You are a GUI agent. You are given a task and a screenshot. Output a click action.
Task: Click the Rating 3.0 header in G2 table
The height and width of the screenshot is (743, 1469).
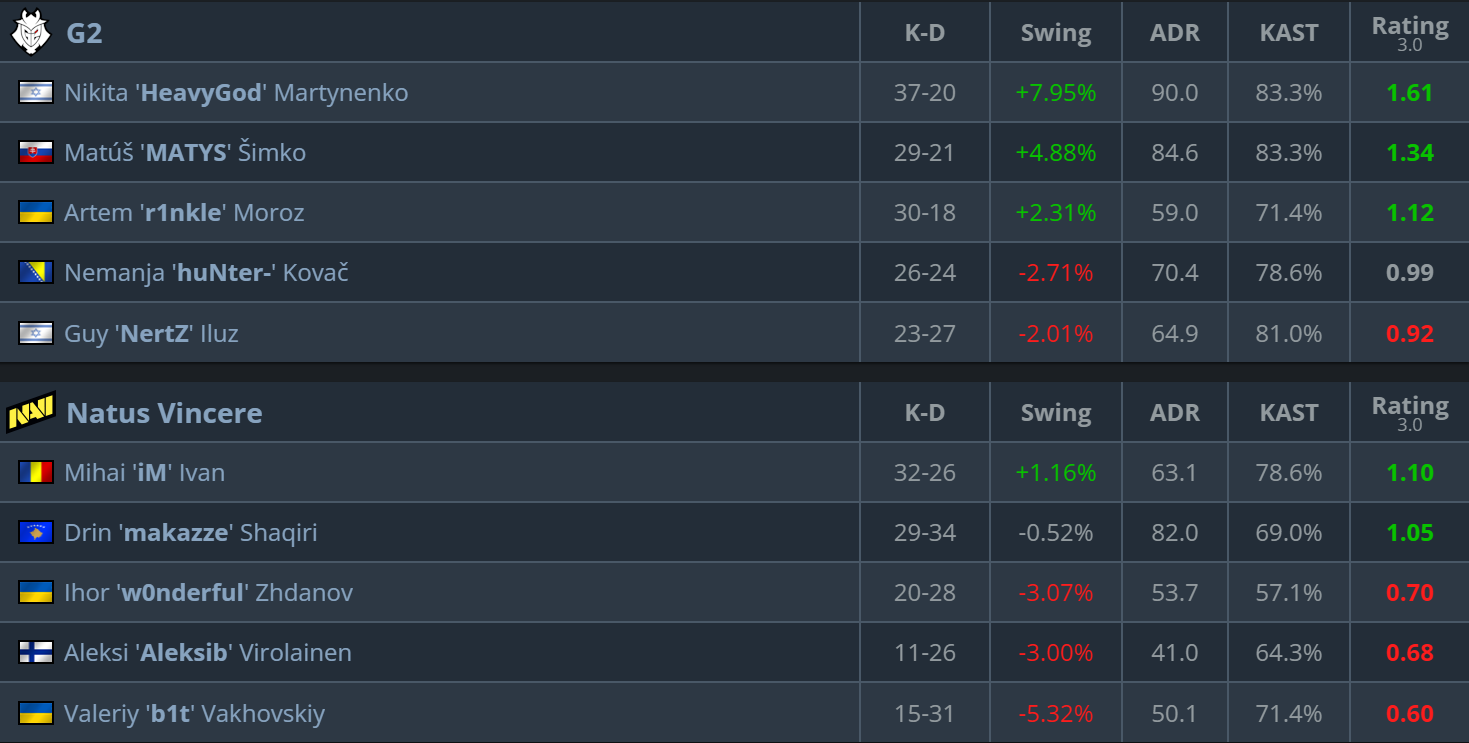coord(1409,32)
